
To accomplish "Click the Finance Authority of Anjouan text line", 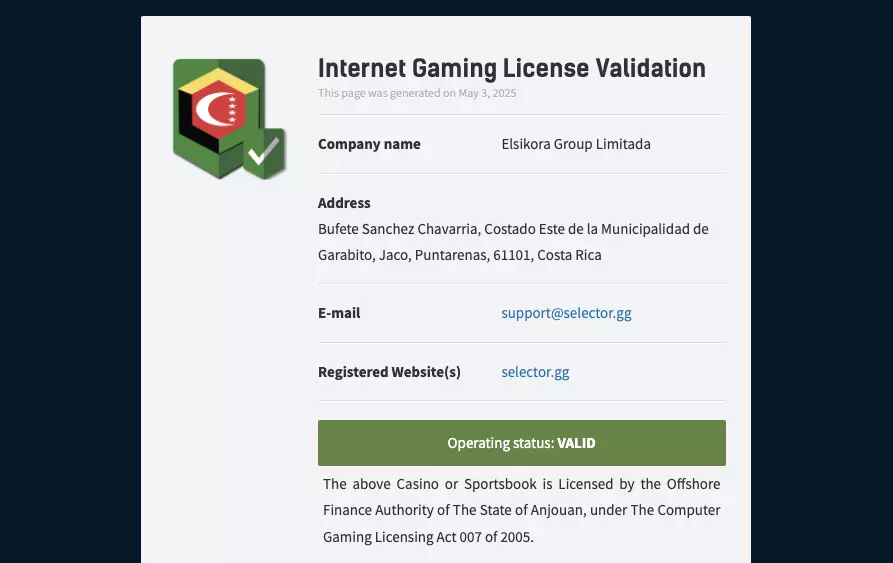I will pyautogui.click(x=521, y=510).
